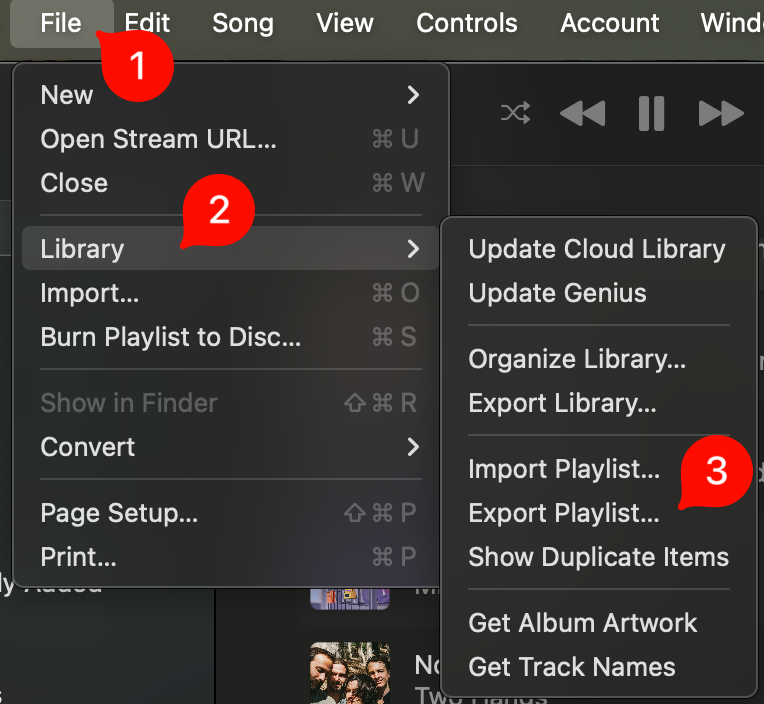This screenshot has width=764, height=704.
Task: Open the Edit menu
Action: [x=147, y=23]
